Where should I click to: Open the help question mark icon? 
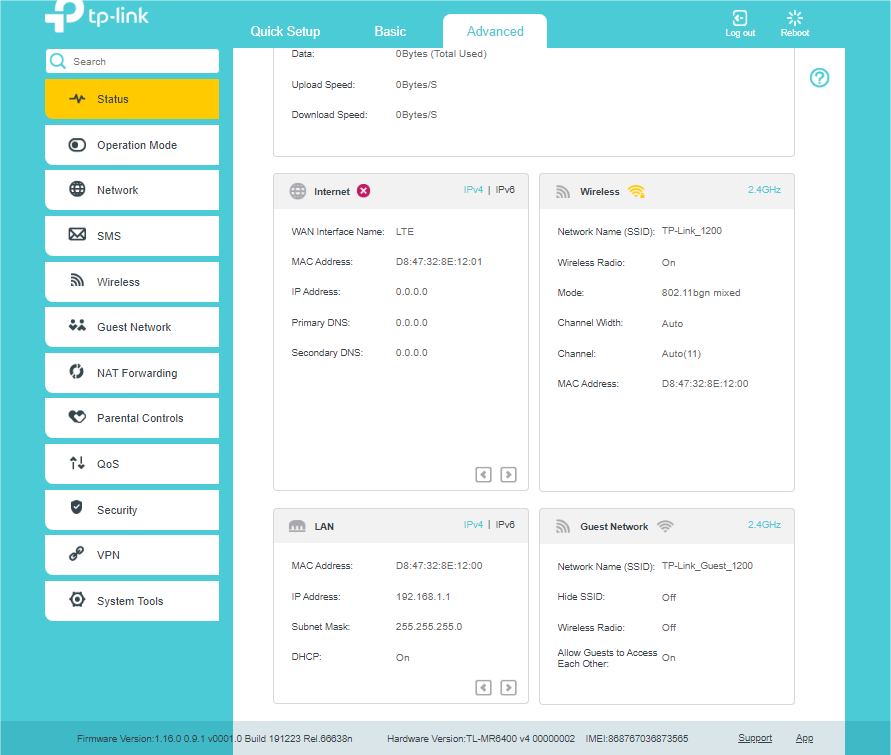[819, 78]
